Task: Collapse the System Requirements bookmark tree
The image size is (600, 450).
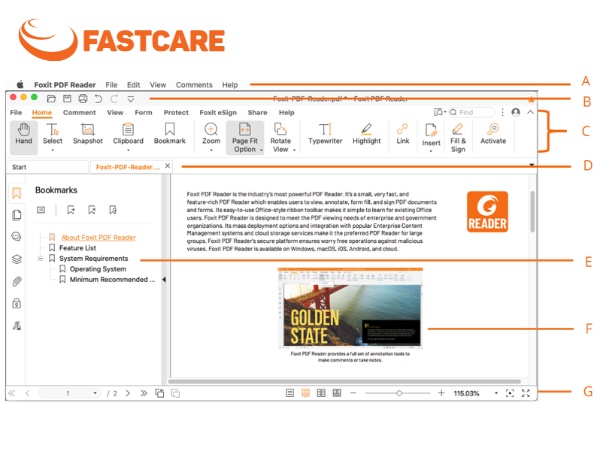Action: [40, 259]
